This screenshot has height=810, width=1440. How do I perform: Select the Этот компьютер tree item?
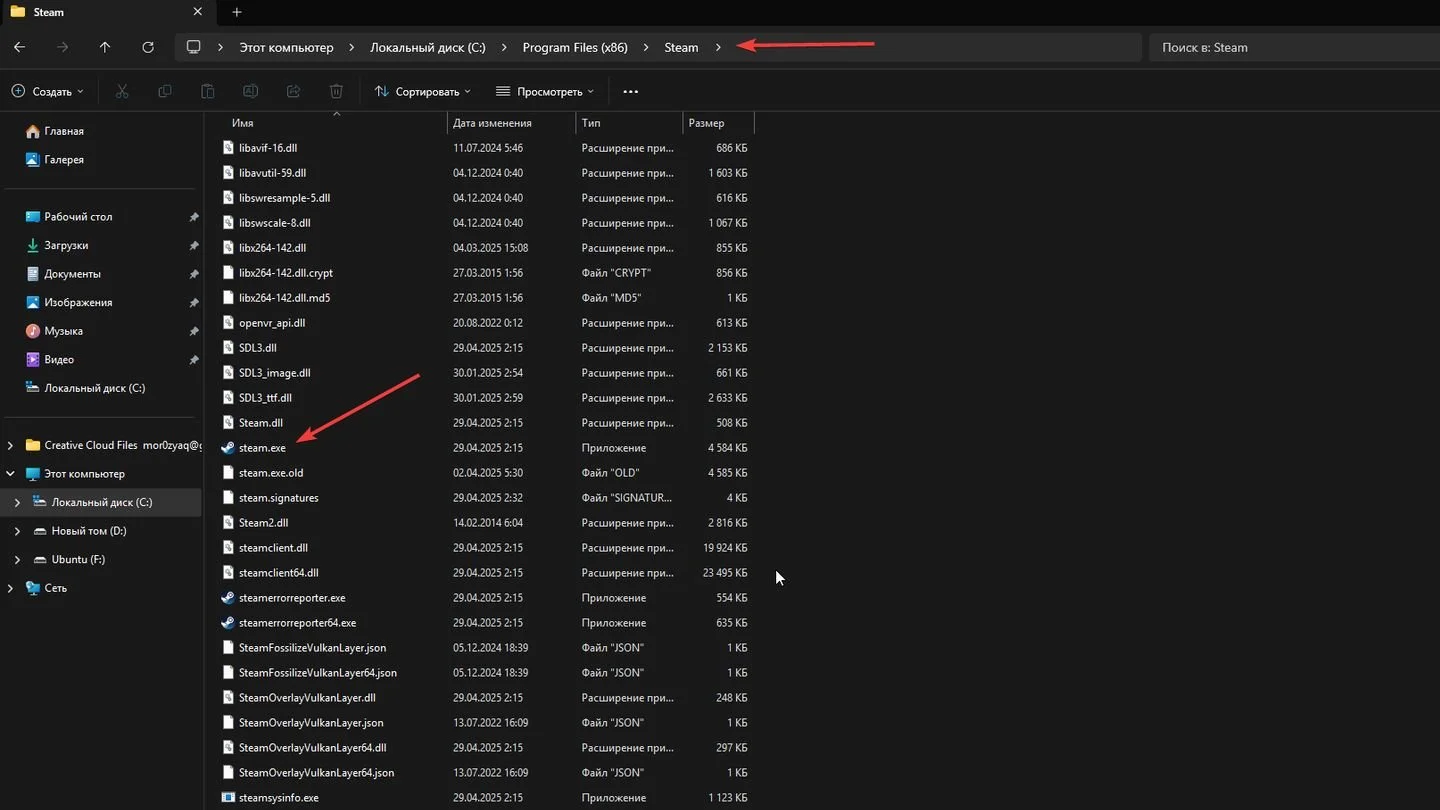tap(84, 474)
